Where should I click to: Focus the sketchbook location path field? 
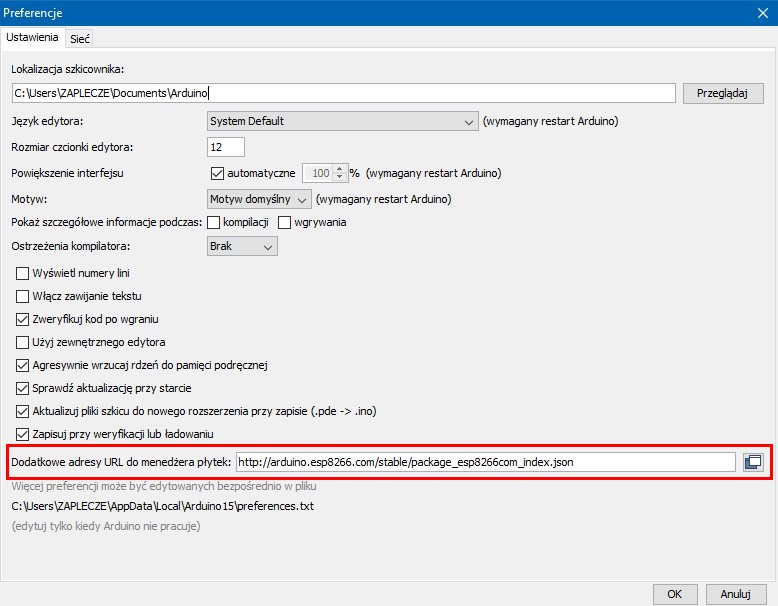[x=344, y=93]
